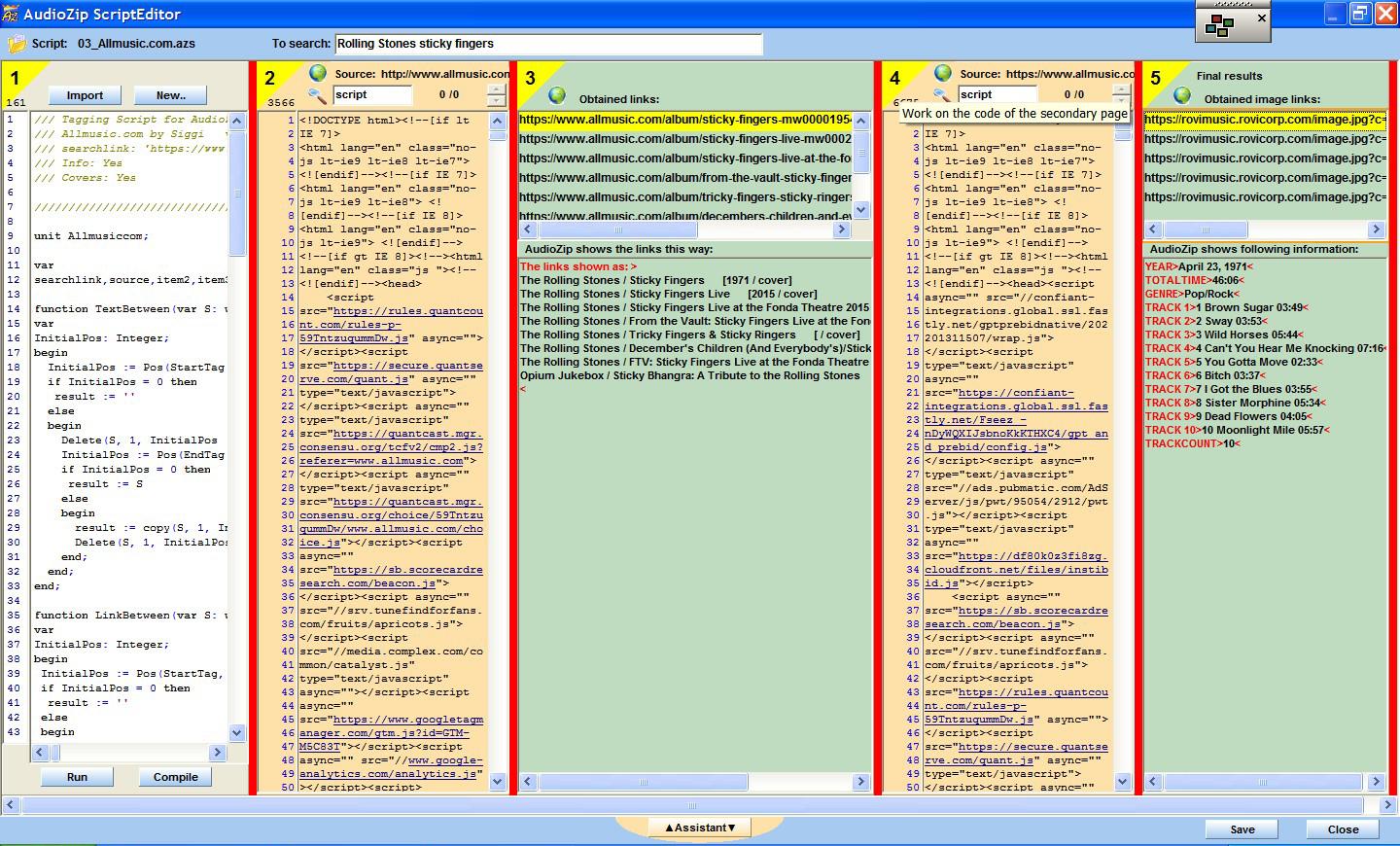Click the left arrow of the main bottom scrollbar
The image size is (1400, 846).
[x=11, y=805]
